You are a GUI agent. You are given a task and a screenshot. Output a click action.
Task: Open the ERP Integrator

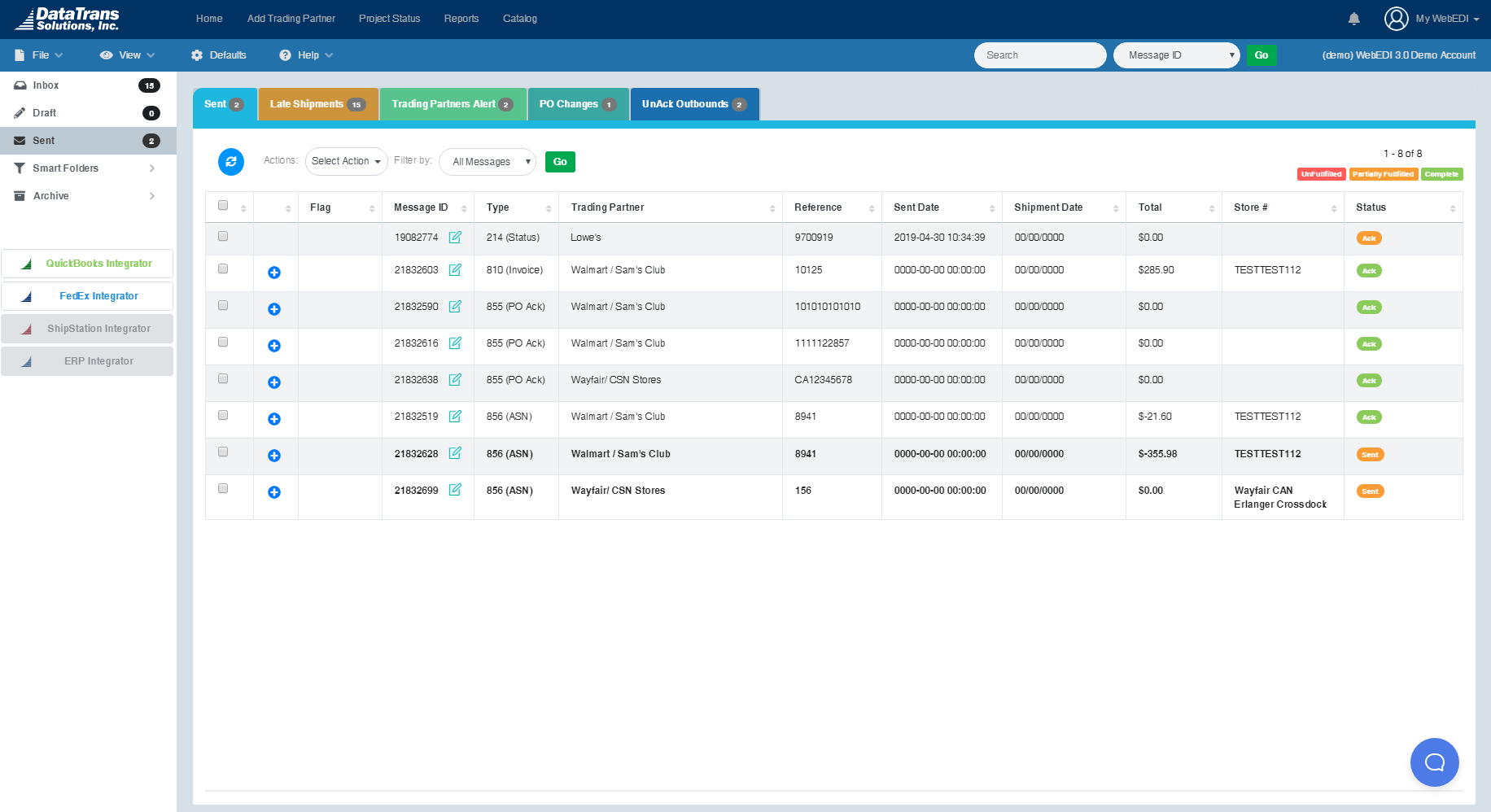click(x=87, y=361)
